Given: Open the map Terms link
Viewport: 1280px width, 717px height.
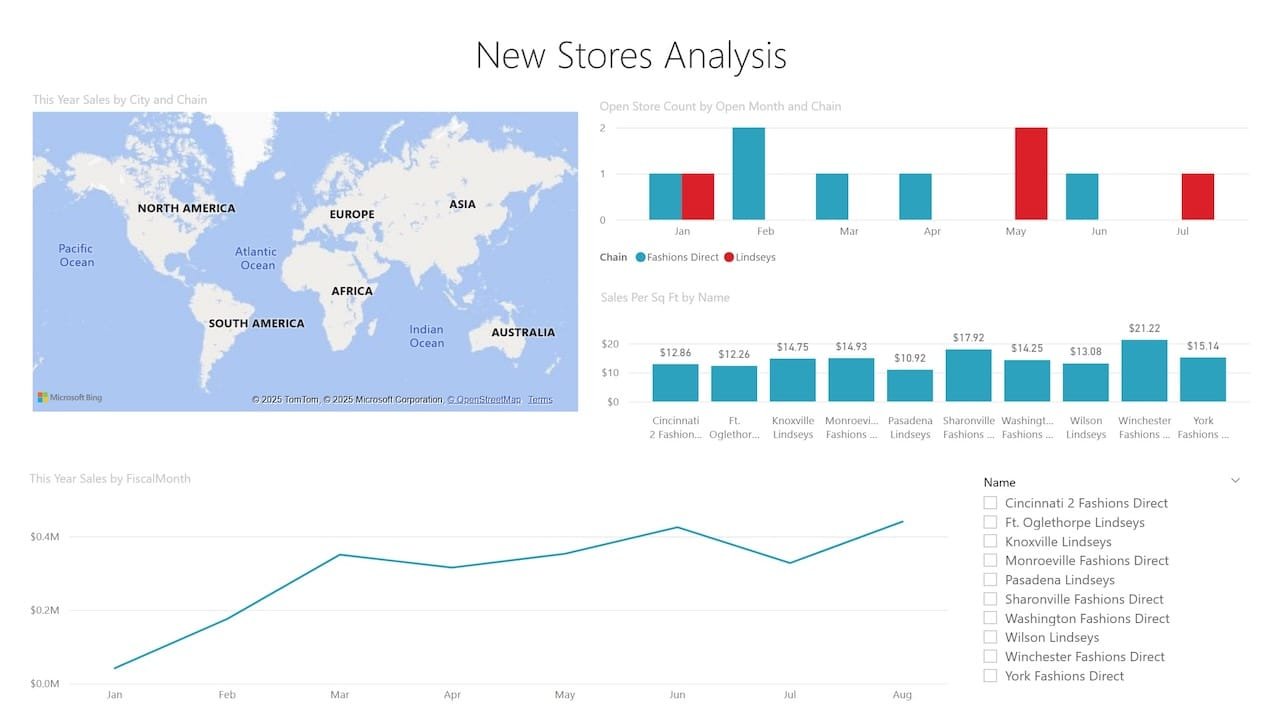Looking at the screenshot, I should [540, 400].
